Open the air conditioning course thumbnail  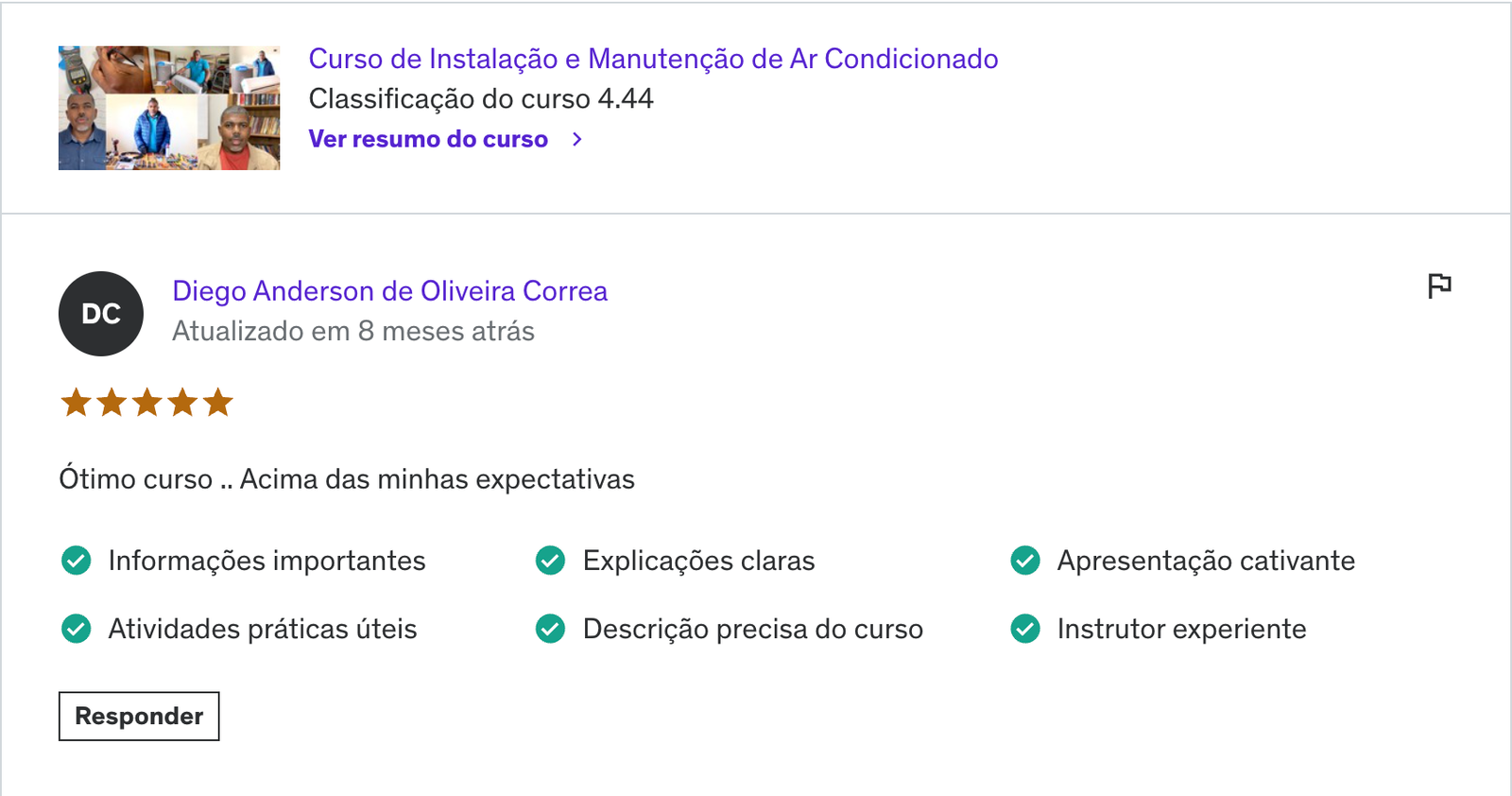(169, 108)
